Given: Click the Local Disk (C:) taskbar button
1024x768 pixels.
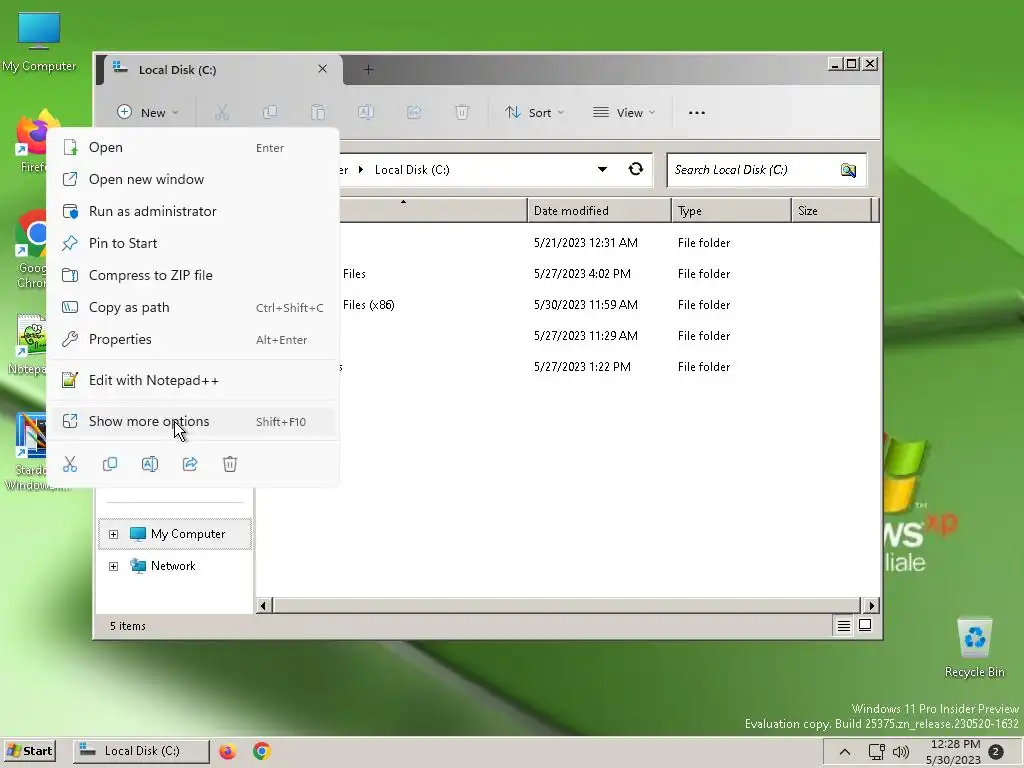Looking at the screenshot, I should 140,751.
